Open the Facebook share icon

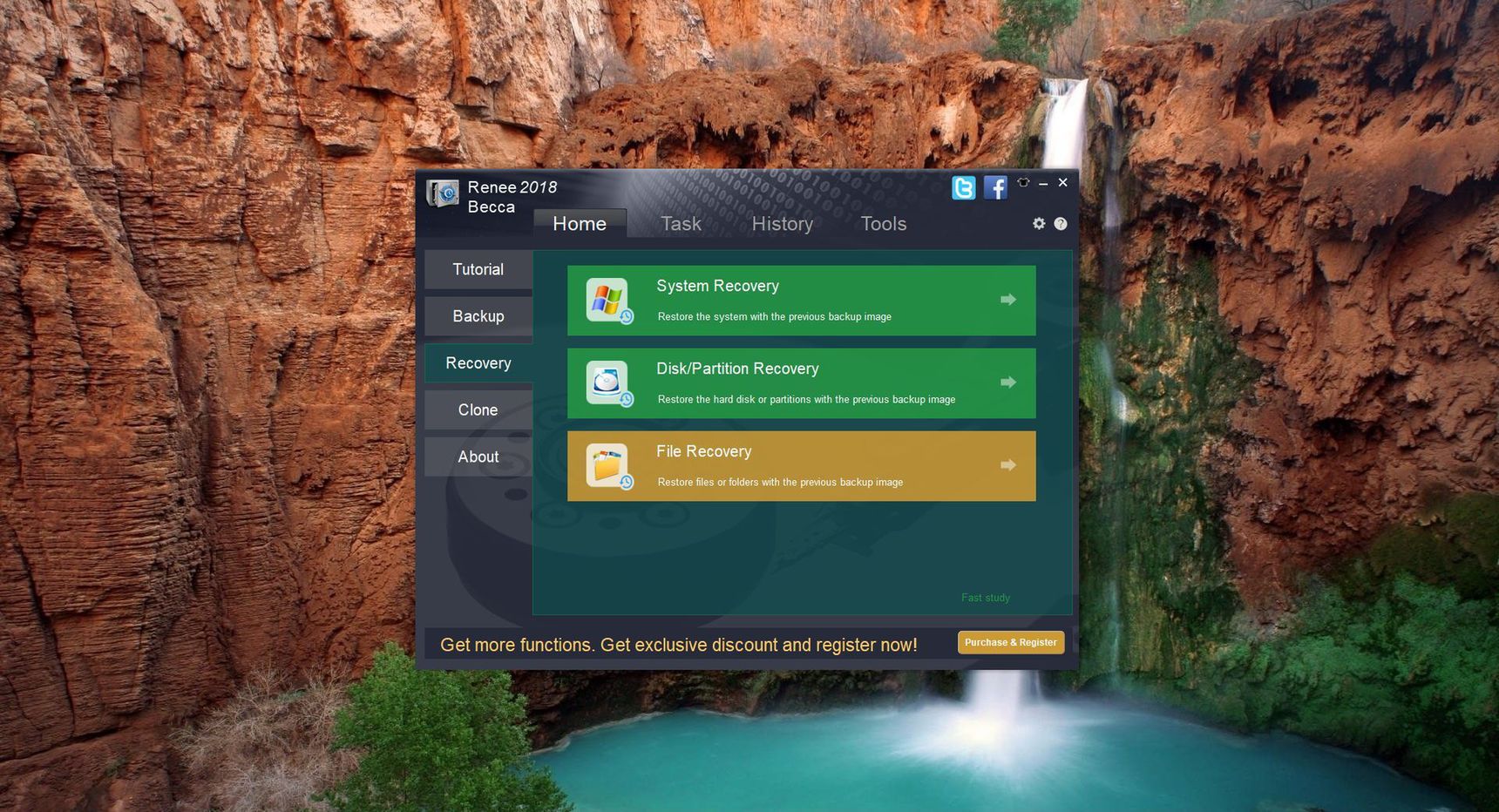(x=995, y=187)
